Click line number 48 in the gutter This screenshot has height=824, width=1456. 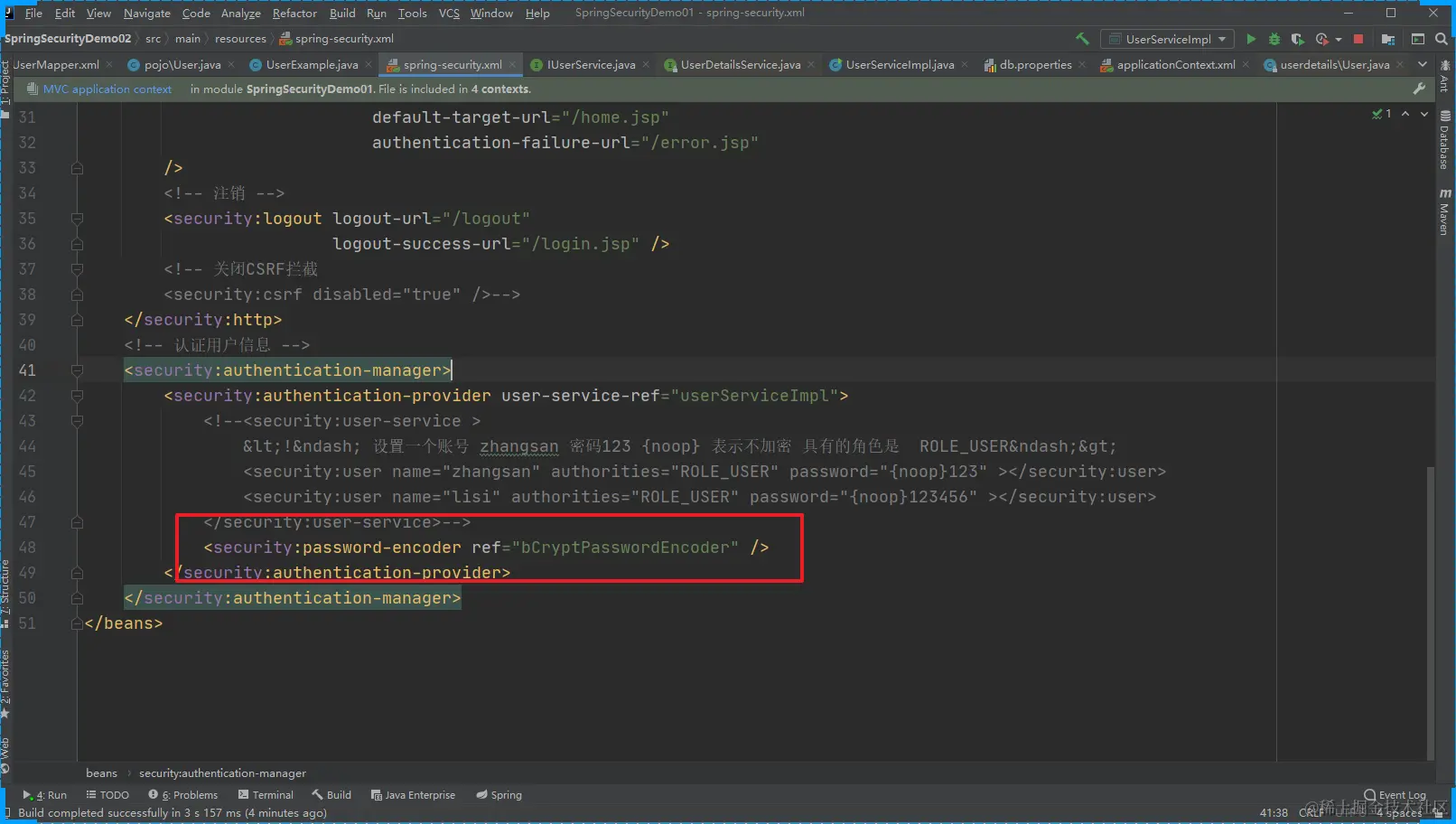click(27, 548)
